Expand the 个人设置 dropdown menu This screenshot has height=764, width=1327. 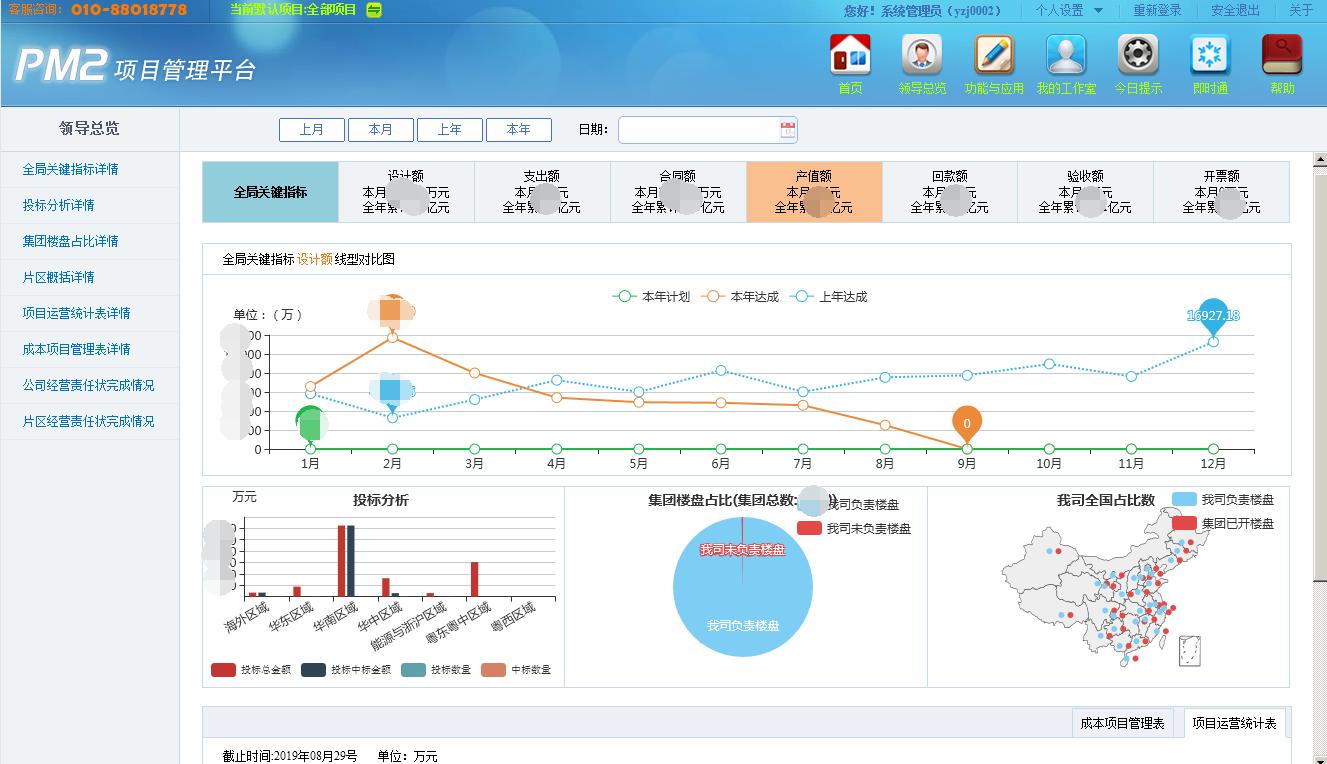pos(1069,10)
